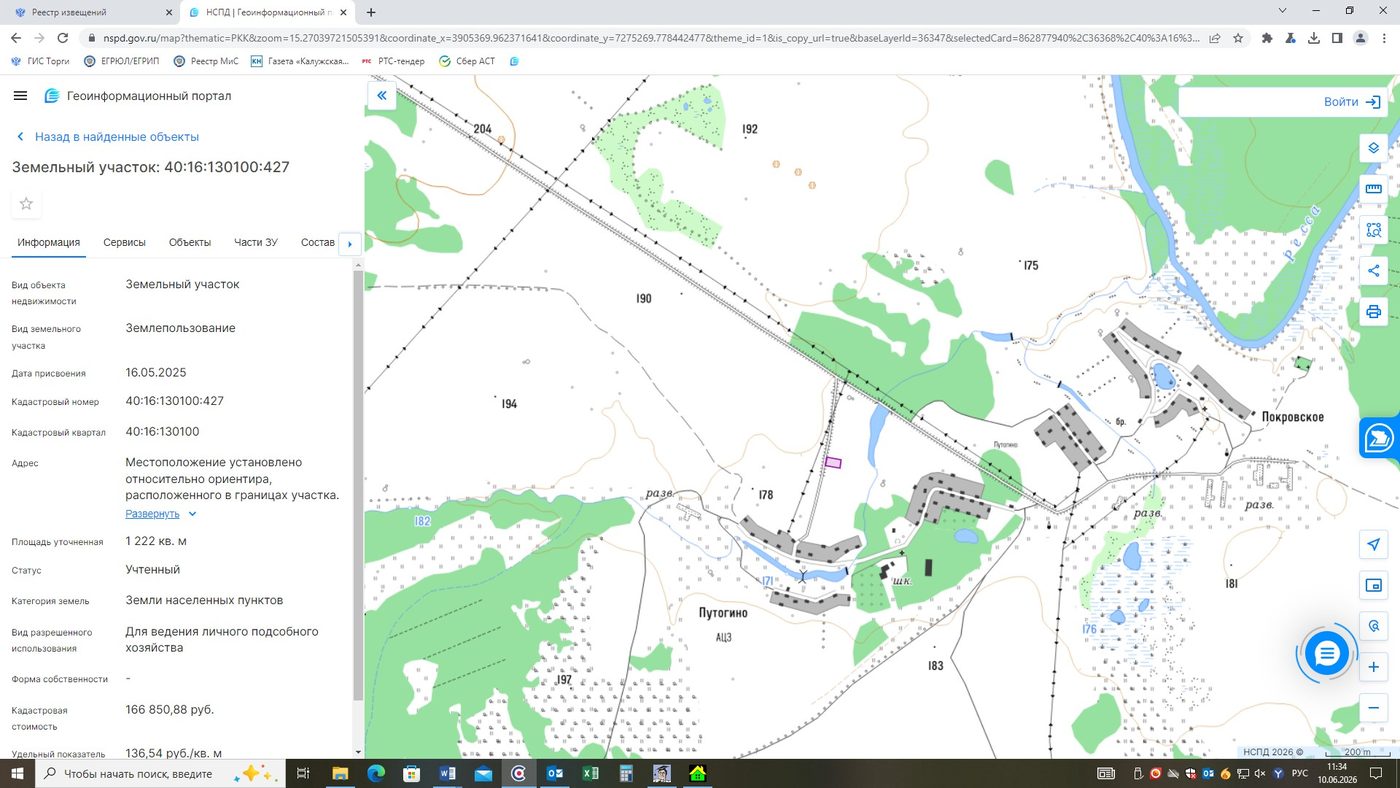
Task: Open the hamburger main menu
Action: tap(20, 96)
